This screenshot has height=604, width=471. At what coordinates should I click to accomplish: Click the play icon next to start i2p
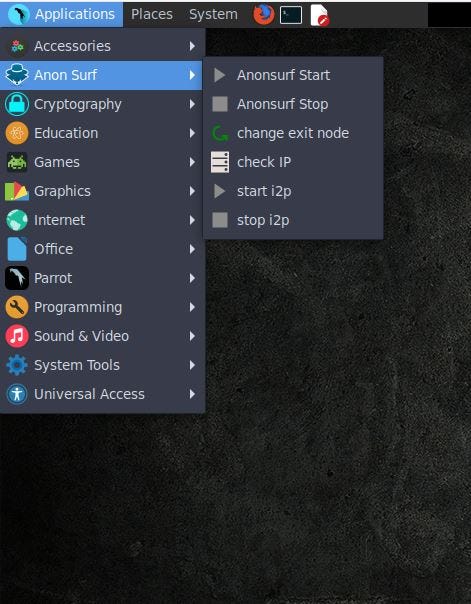(220, 191)
